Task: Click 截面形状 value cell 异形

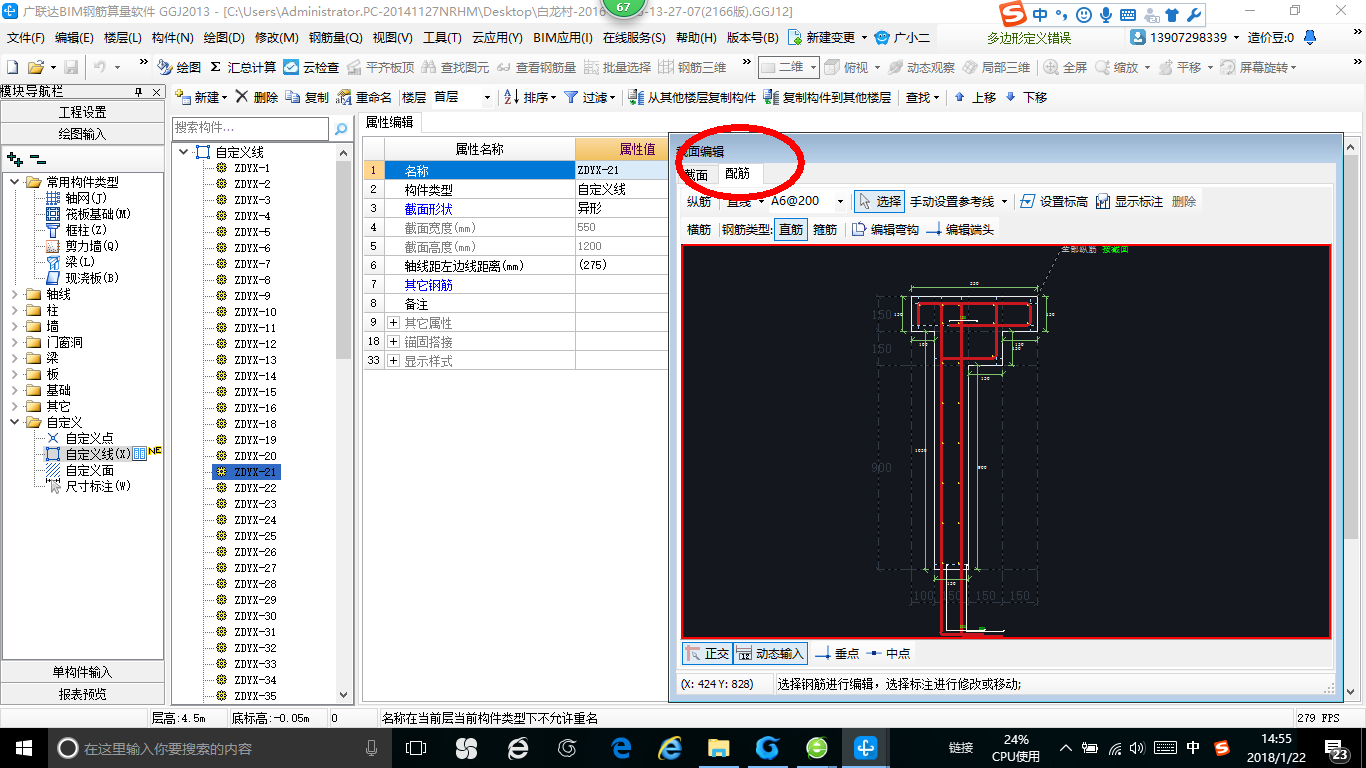Action: (621, 209)
